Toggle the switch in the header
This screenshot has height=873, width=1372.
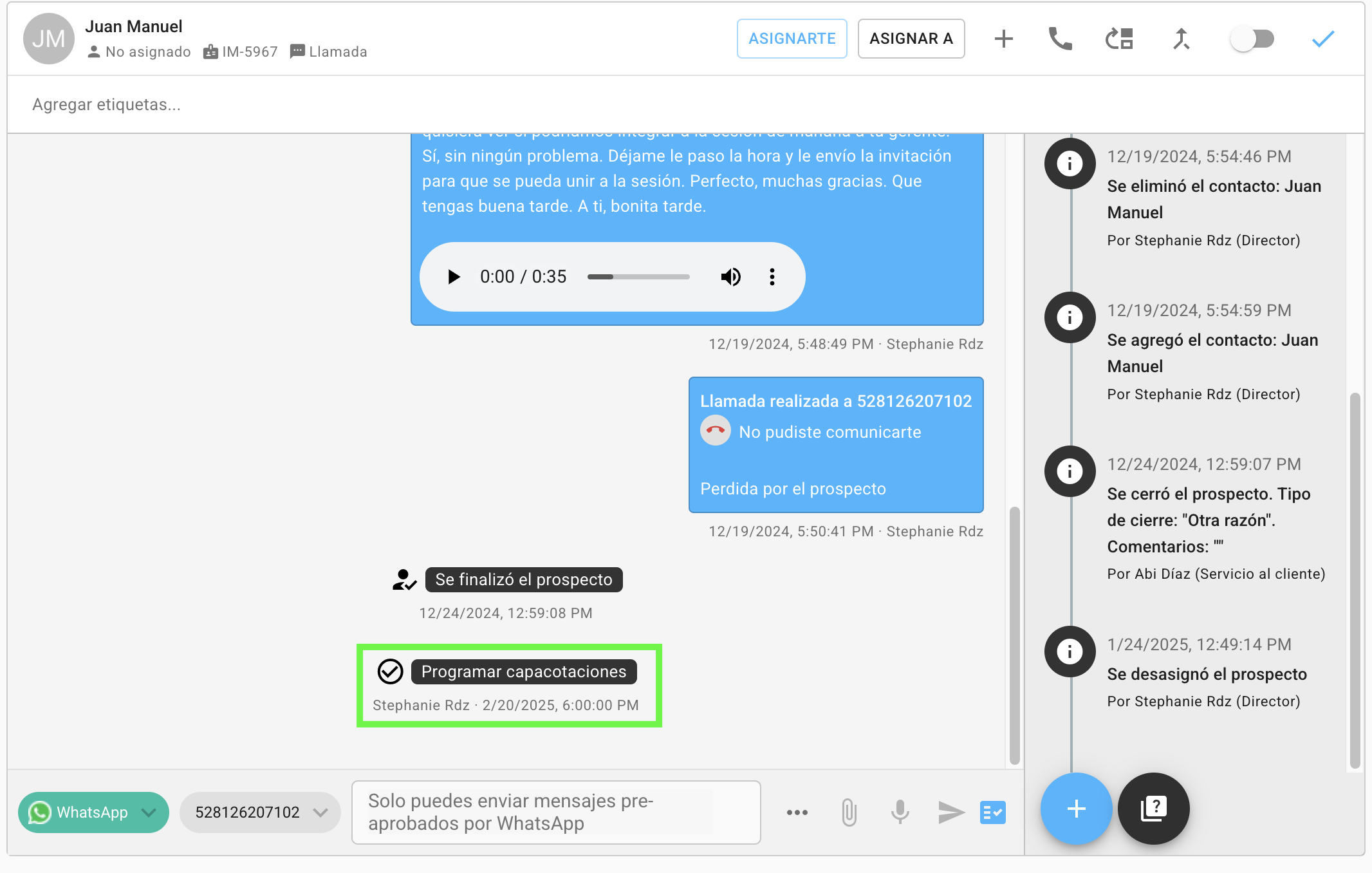[1252, 39]
